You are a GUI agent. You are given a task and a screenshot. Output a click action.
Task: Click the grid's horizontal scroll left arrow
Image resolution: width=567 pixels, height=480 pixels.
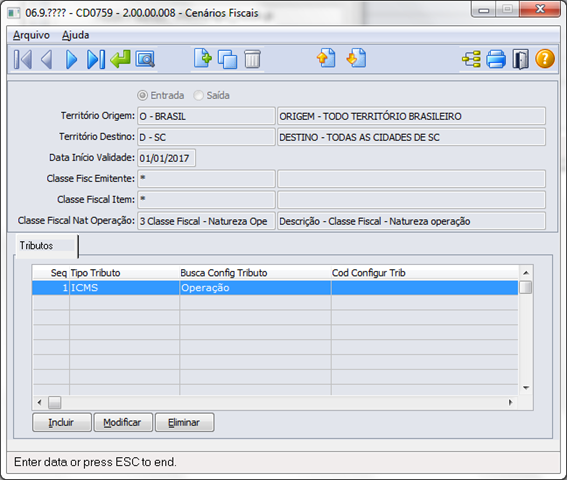39,402
